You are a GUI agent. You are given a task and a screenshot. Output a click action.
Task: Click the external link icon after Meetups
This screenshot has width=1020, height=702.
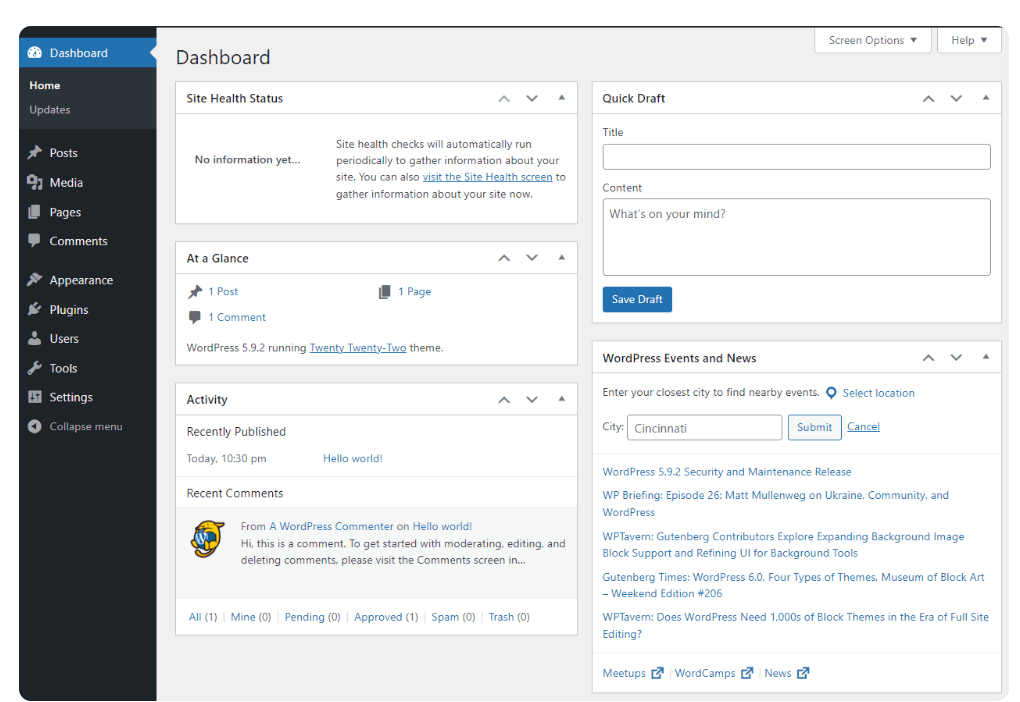[657, 673]
